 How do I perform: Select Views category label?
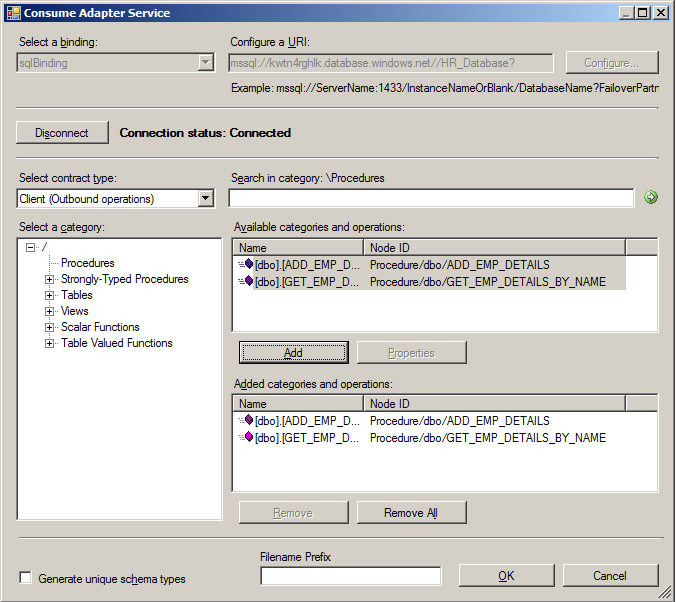[75, 311]
